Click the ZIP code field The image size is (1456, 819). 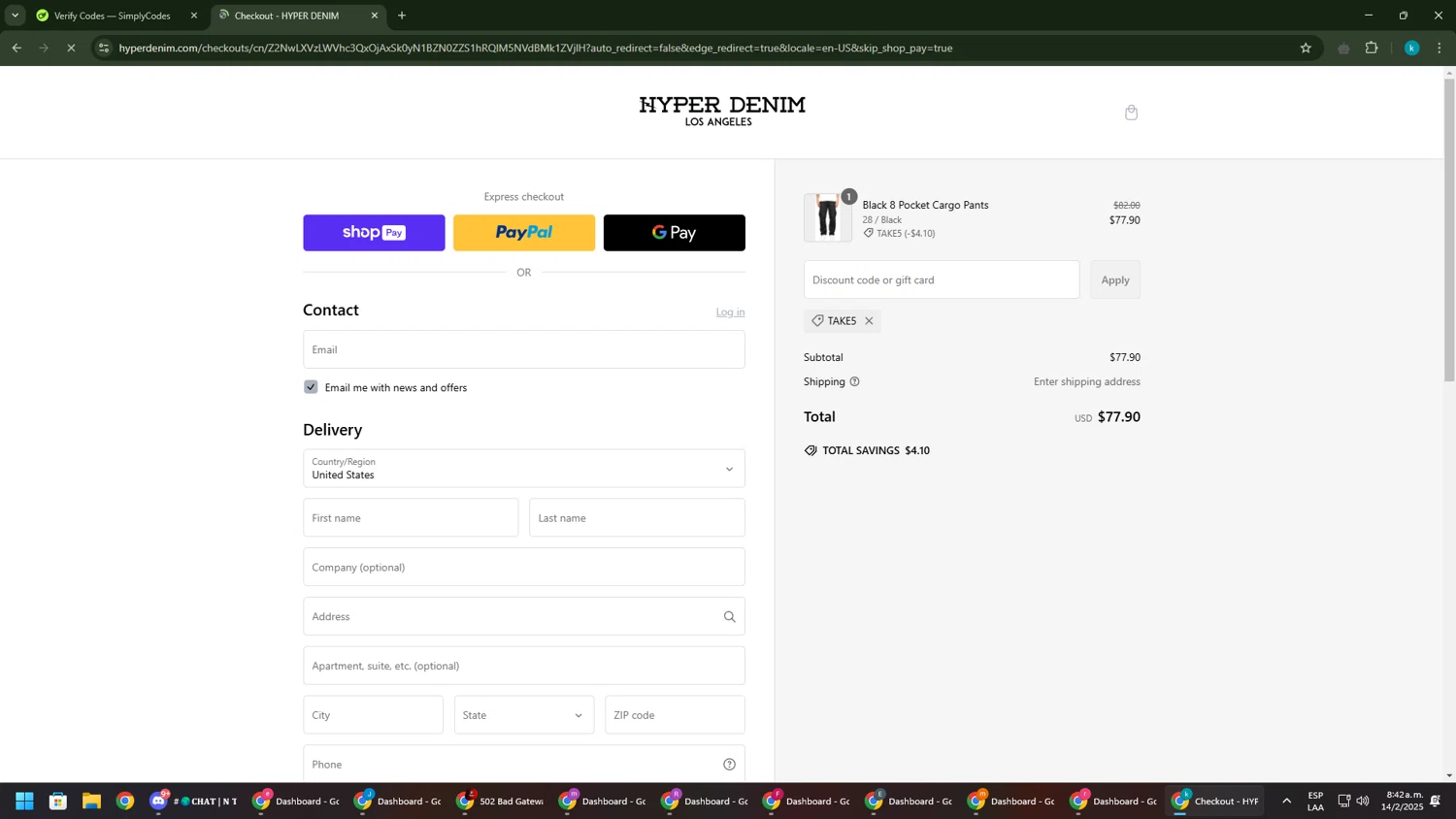pos(675,715)
